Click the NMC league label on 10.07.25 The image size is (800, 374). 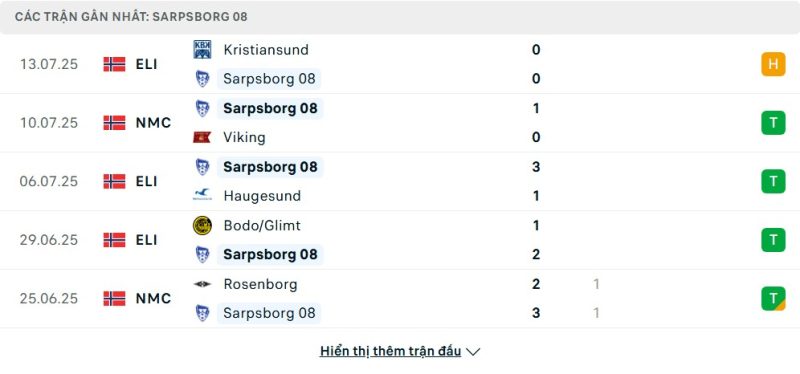coord(153,123)
